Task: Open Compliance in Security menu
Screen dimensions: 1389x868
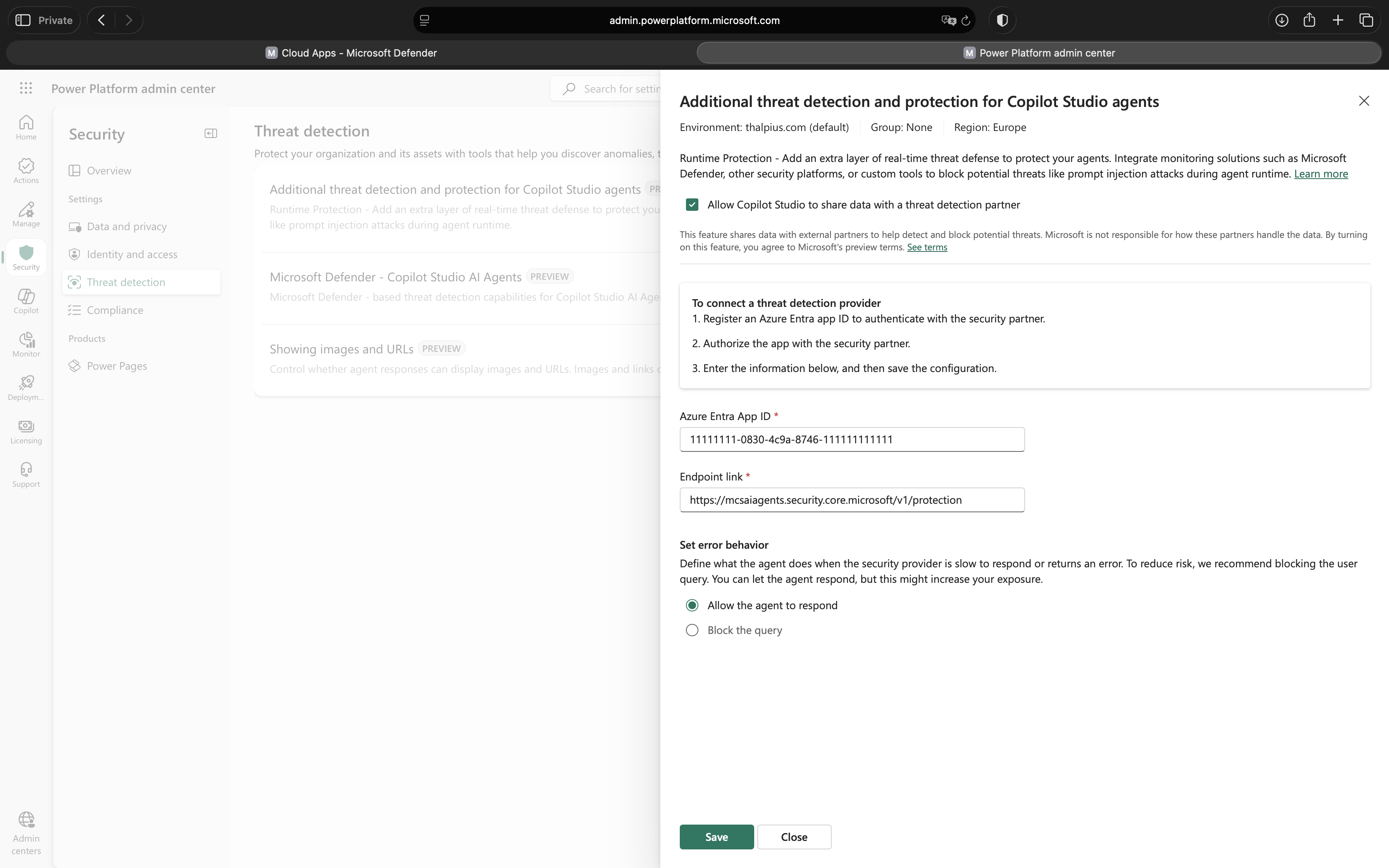Action: coord(115,310)
